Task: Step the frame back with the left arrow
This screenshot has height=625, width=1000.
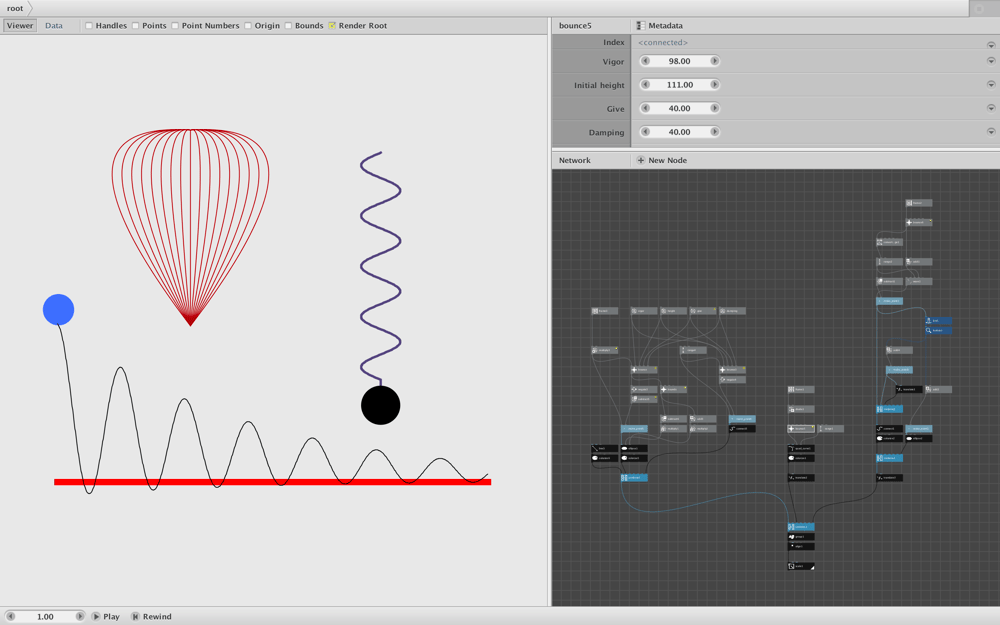Action: point(10,616)
